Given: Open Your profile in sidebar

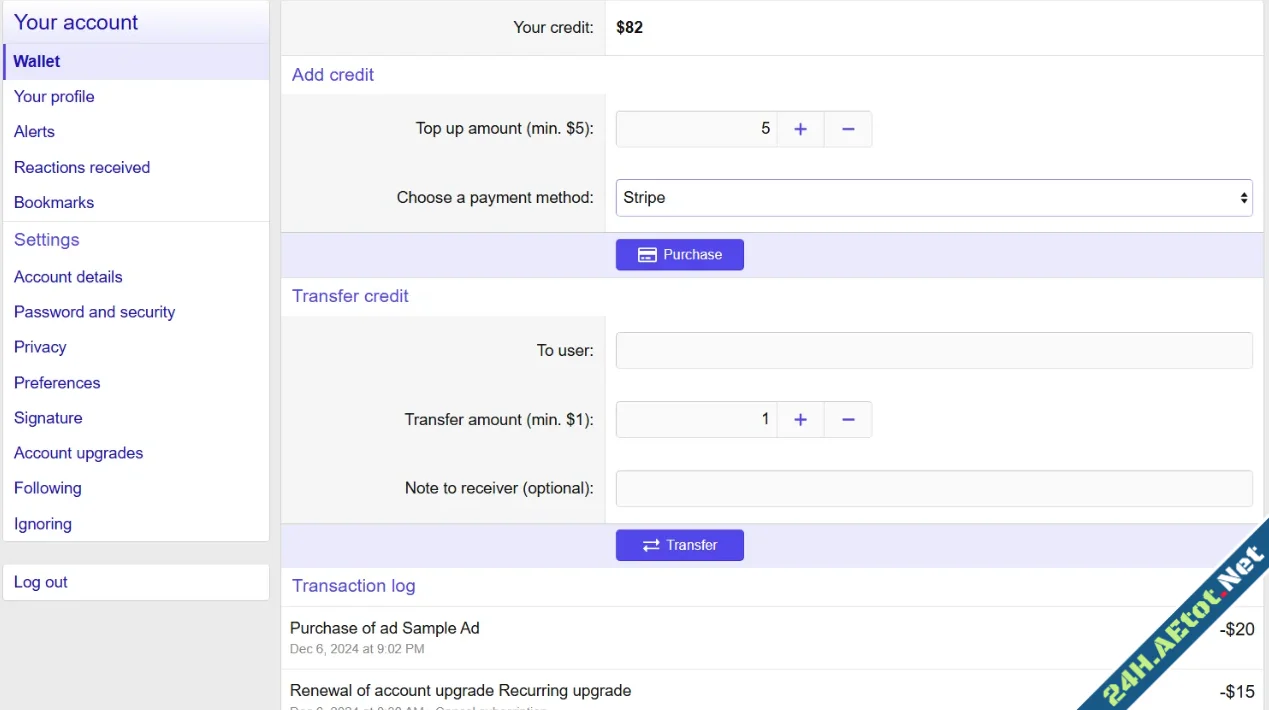Looking at the screenshot, I should pyautogui.click(x=54, y=97).
